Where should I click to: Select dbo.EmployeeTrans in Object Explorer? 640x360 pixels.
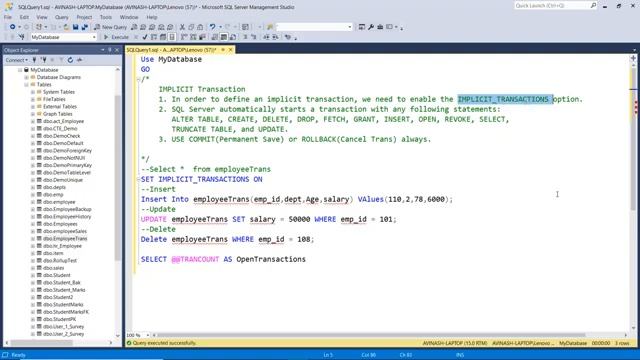[65, 238]
